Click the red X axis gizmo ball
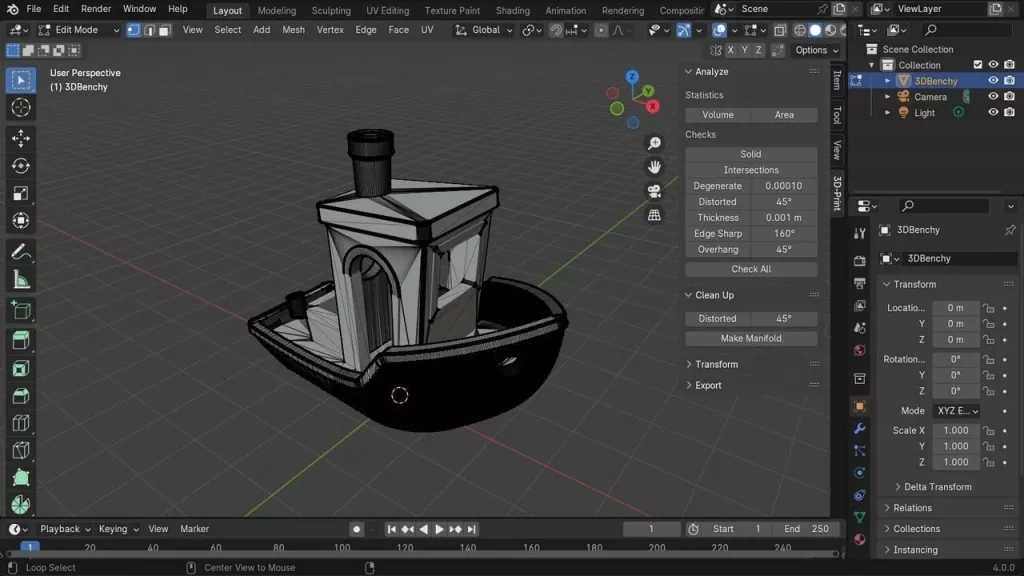Screen dimensions: 1024x576 click(x=652, y=106)
